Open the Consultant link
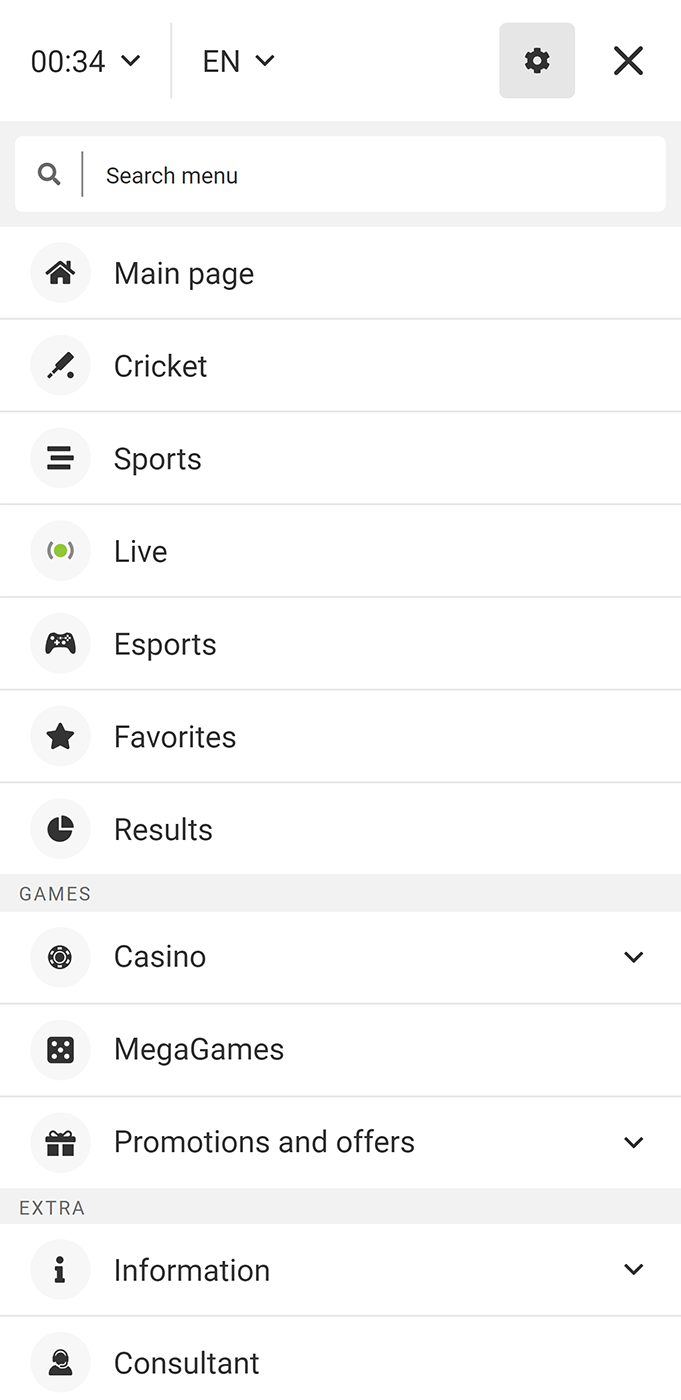Viewport: 681px width, 1400px height. (187, 1362)
